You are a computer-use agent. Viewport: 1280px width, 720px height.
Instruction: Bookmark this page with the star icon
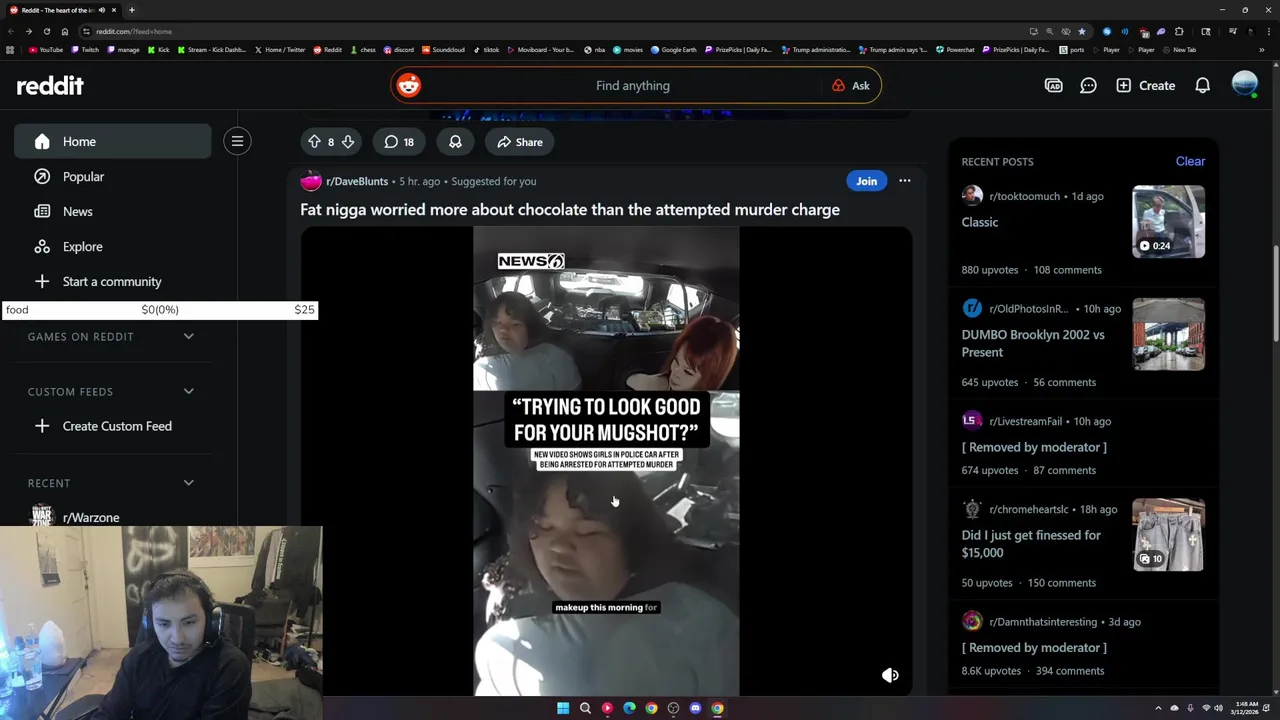click(x=1081, y=31)
